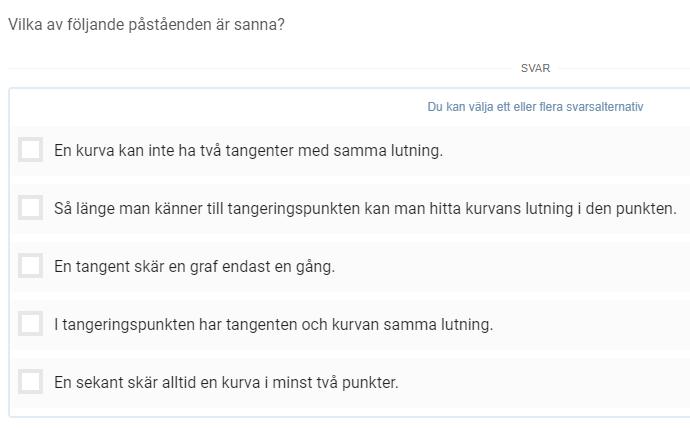Viewport: 690px width, 428px height.
Task: Select checkbox for 'En tangent skär en graf endast en gång'
Action: [30, 266]
